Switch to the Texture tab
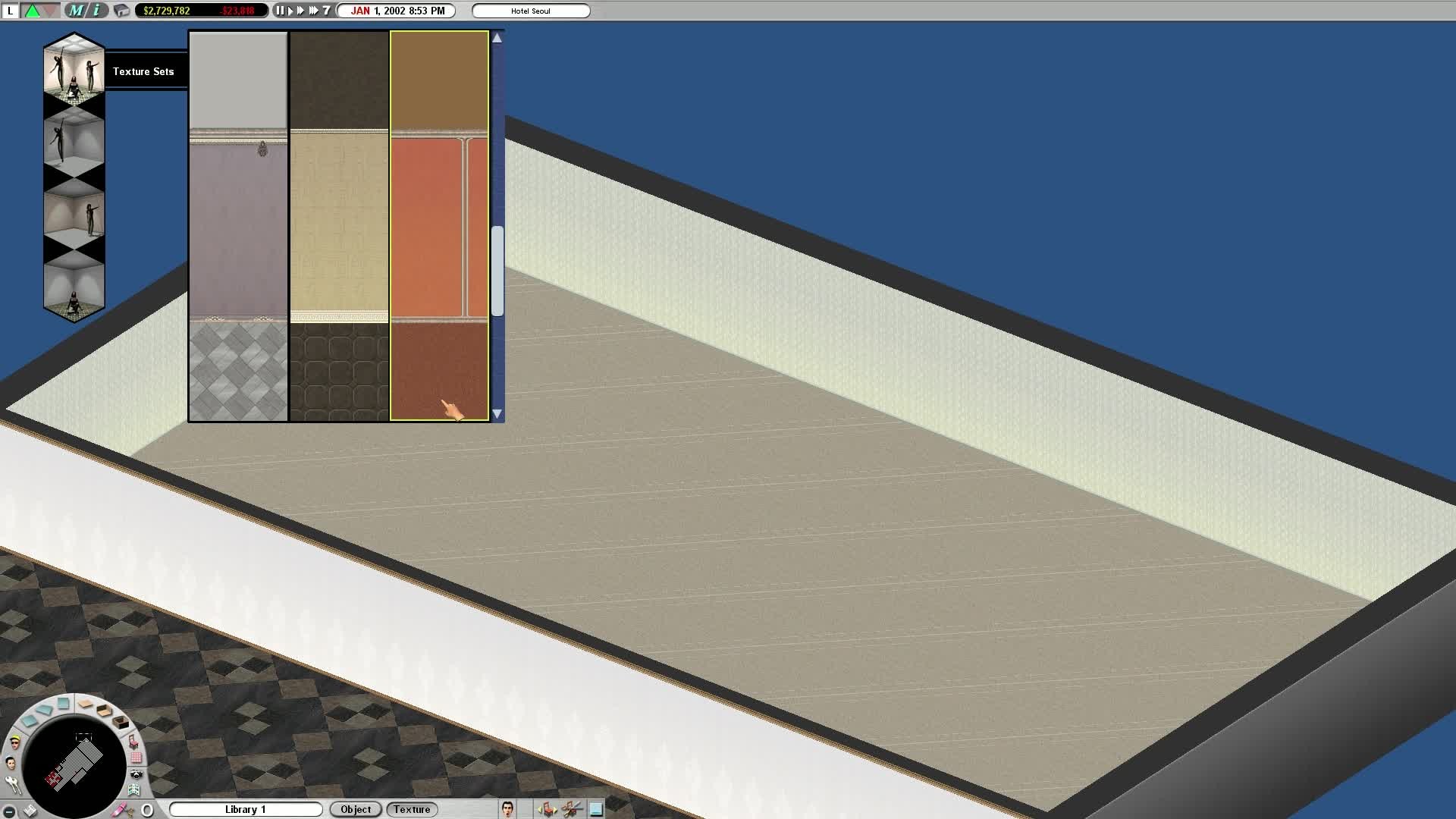This screenshot has height=819, width=1456. pyautogui.click(x=412, y=809)
